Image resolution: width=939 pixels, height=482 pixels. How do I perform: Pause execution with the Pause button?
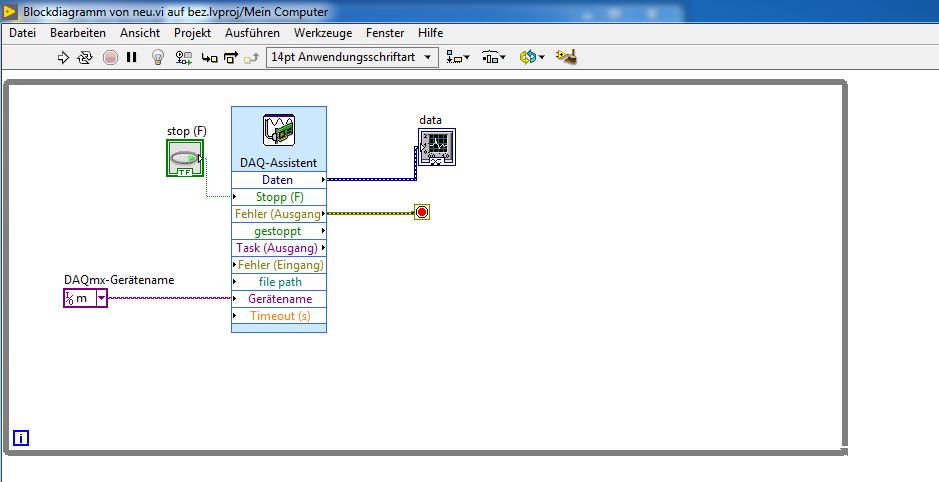point(132,57)
